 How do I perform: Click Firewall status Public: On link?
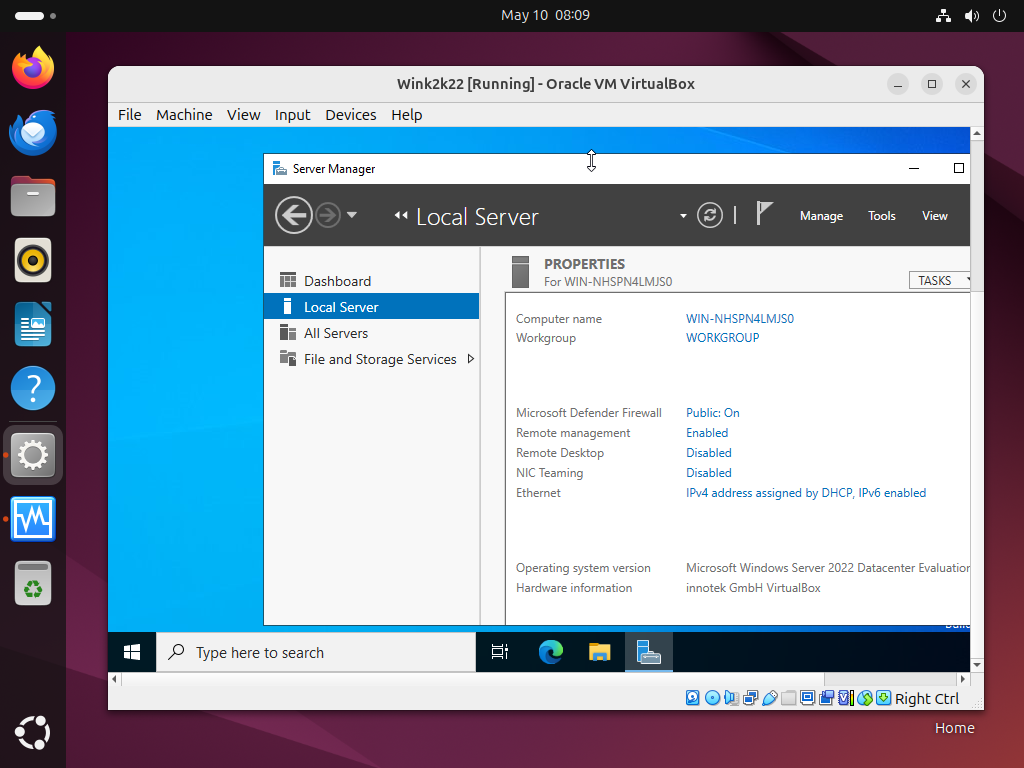coord(712,413)
